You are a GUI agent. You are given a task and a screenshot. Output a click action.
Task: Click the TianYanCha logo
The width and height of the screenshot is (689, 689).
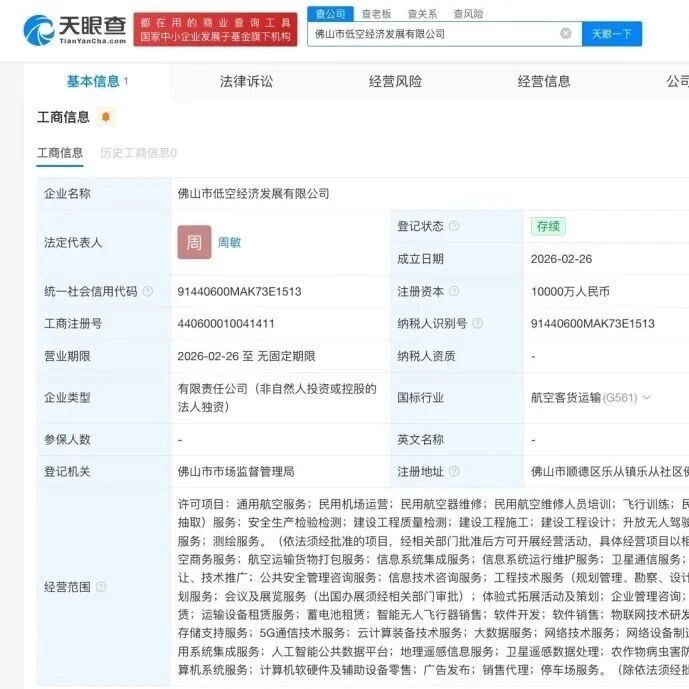tap(75, 29)
